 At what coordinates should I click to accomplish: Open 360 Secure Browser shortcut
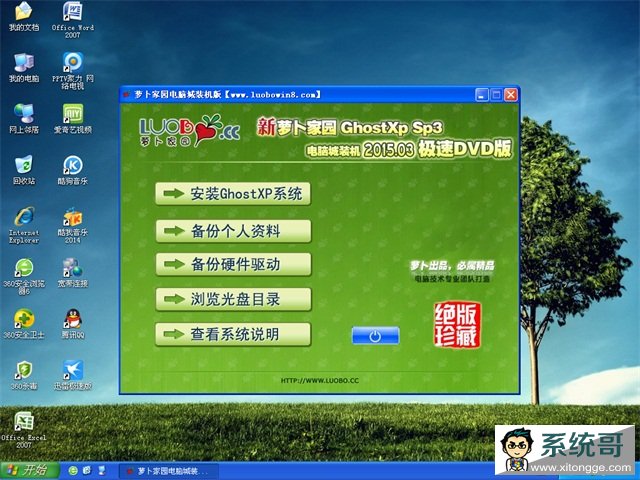(x=24, y=276)
